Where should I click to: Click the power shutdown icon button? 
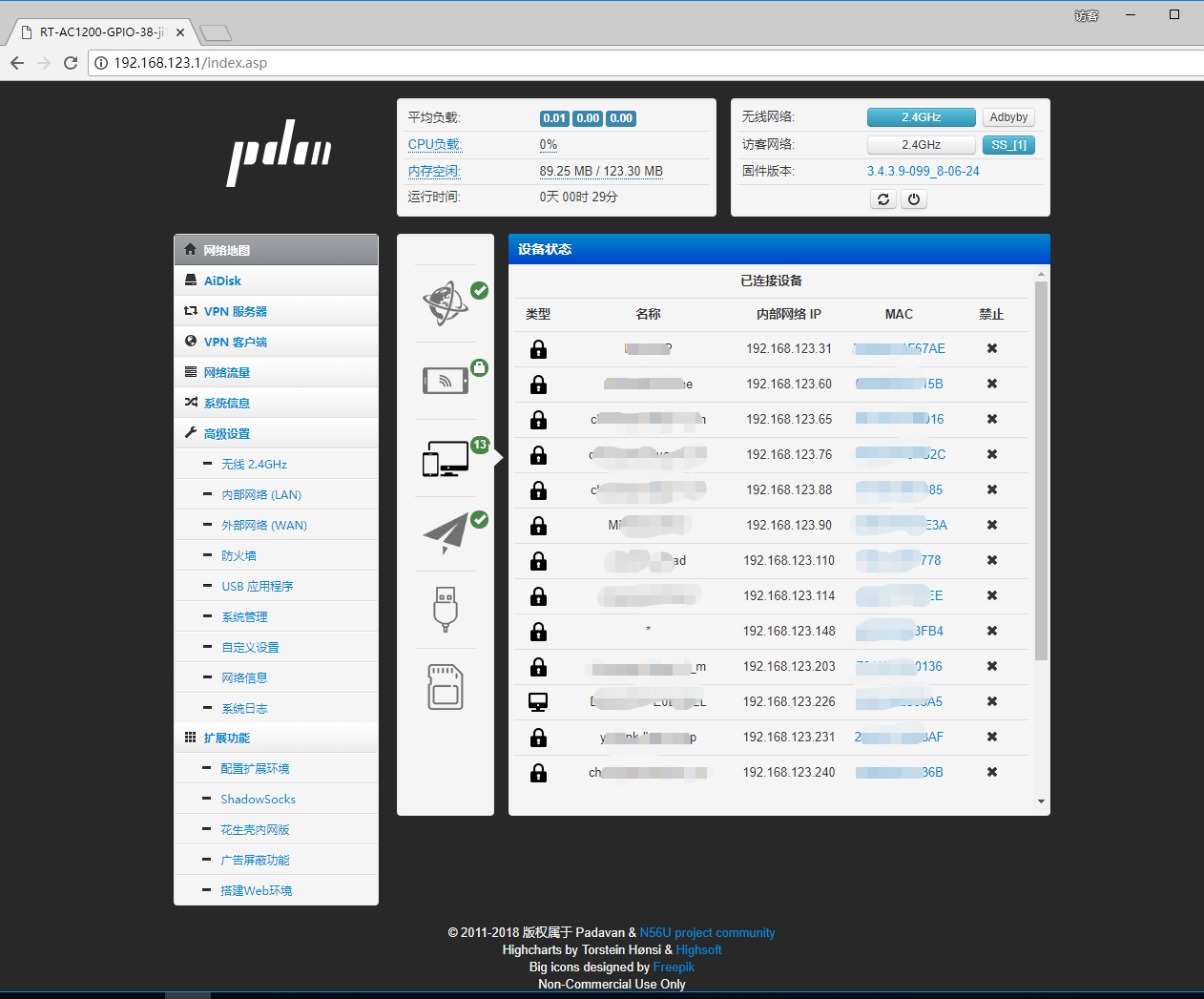pyautogui.click(x=914, y=199)
